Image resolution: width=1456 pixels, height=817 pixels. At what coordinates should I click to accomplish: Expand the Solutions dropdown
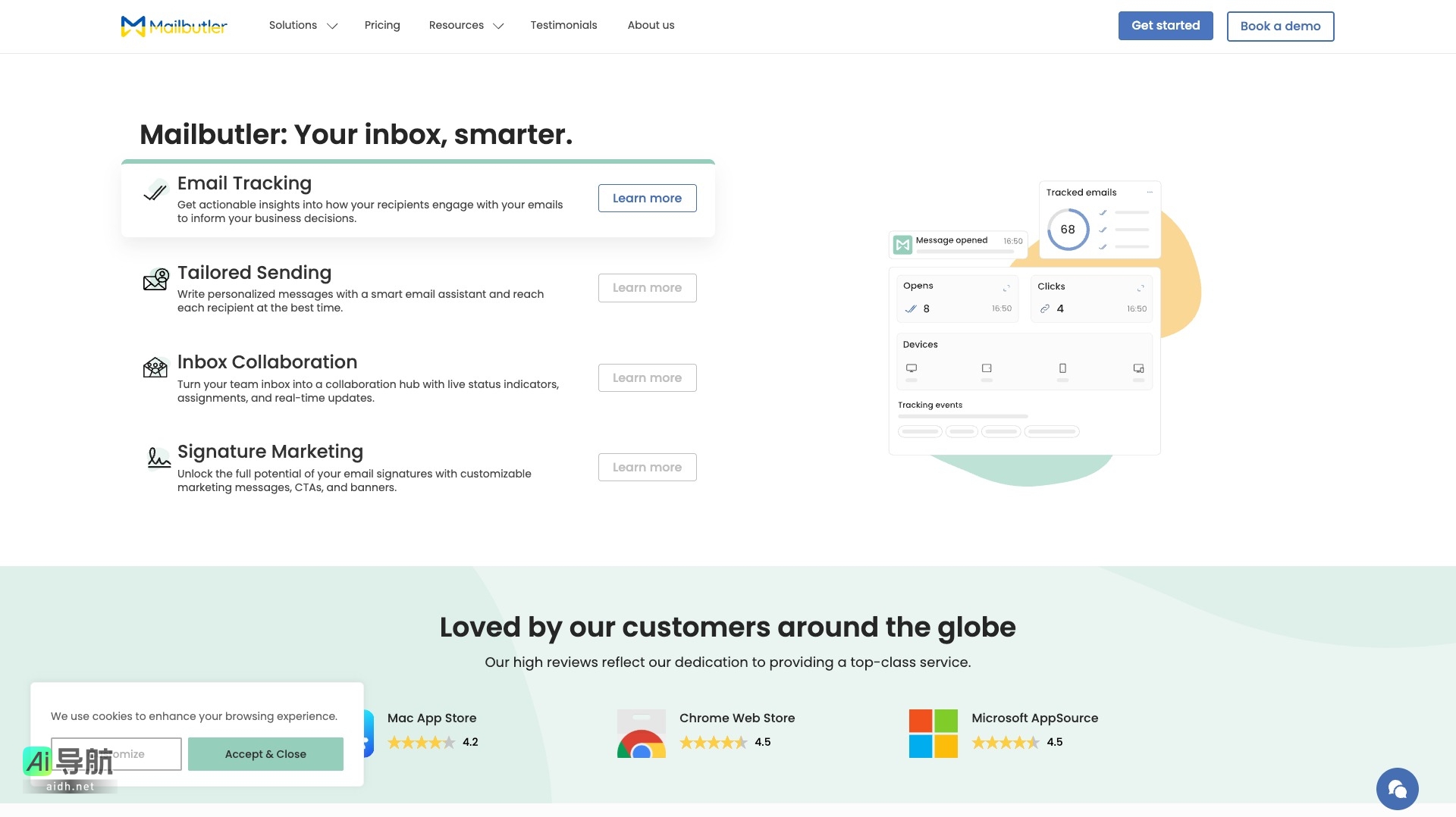(302, 25)
